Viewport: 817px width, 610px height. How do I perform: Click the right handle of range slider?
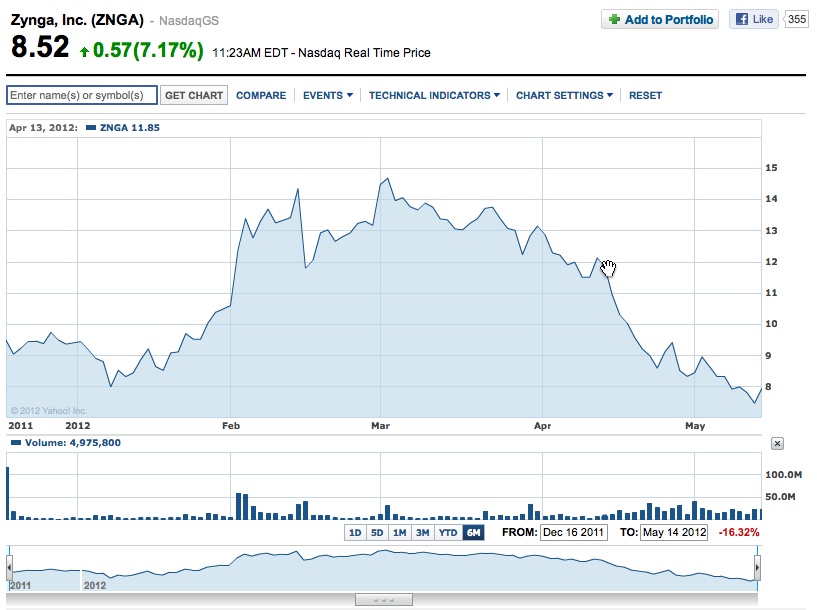point(757,568)
